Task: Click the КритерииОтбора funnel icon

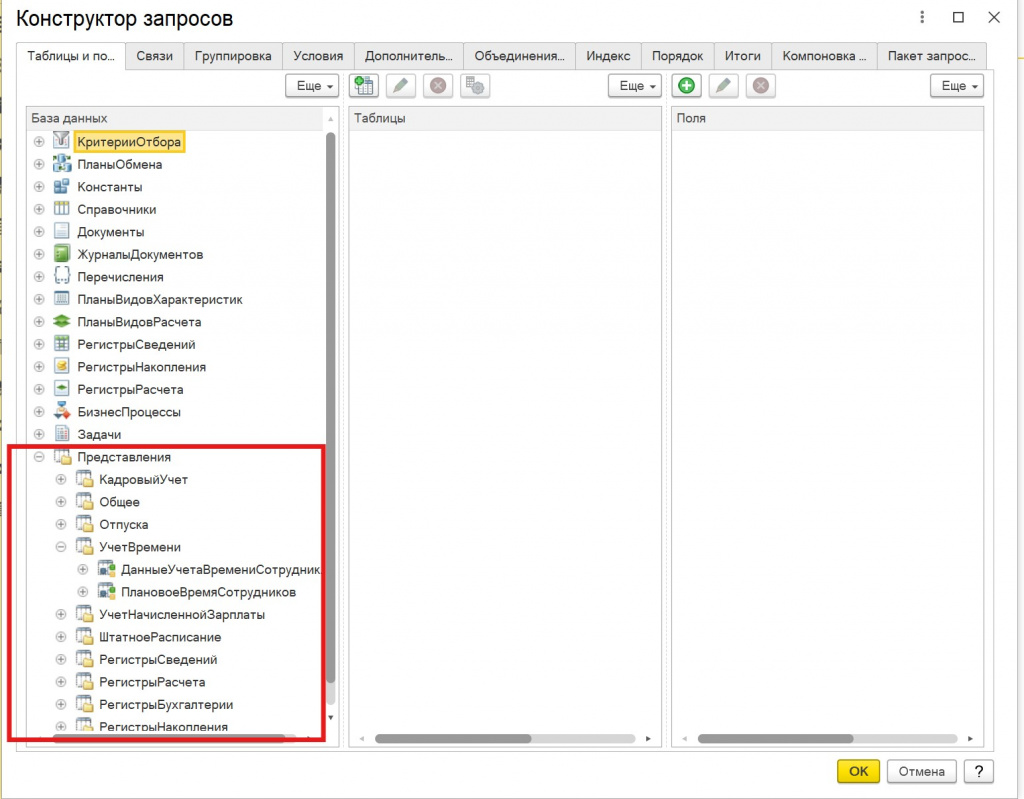Action: [x=61, y=140]
